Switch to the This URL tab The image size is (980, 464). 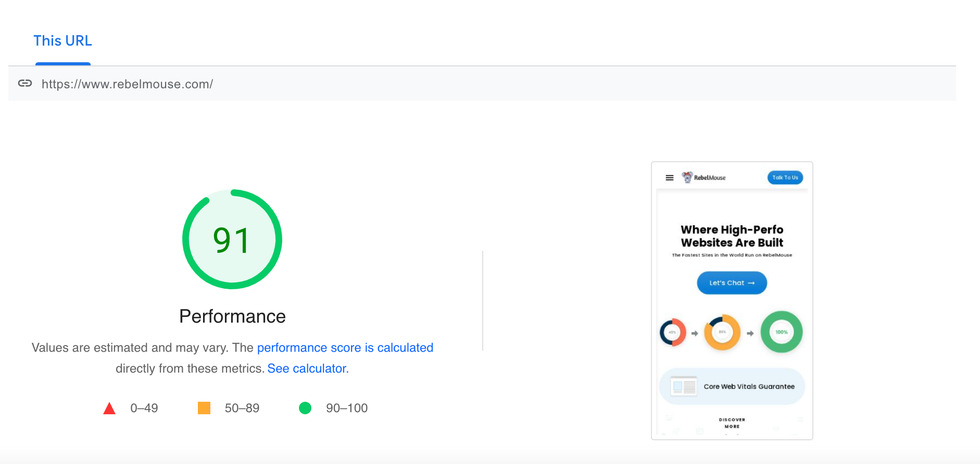(62, 41)
